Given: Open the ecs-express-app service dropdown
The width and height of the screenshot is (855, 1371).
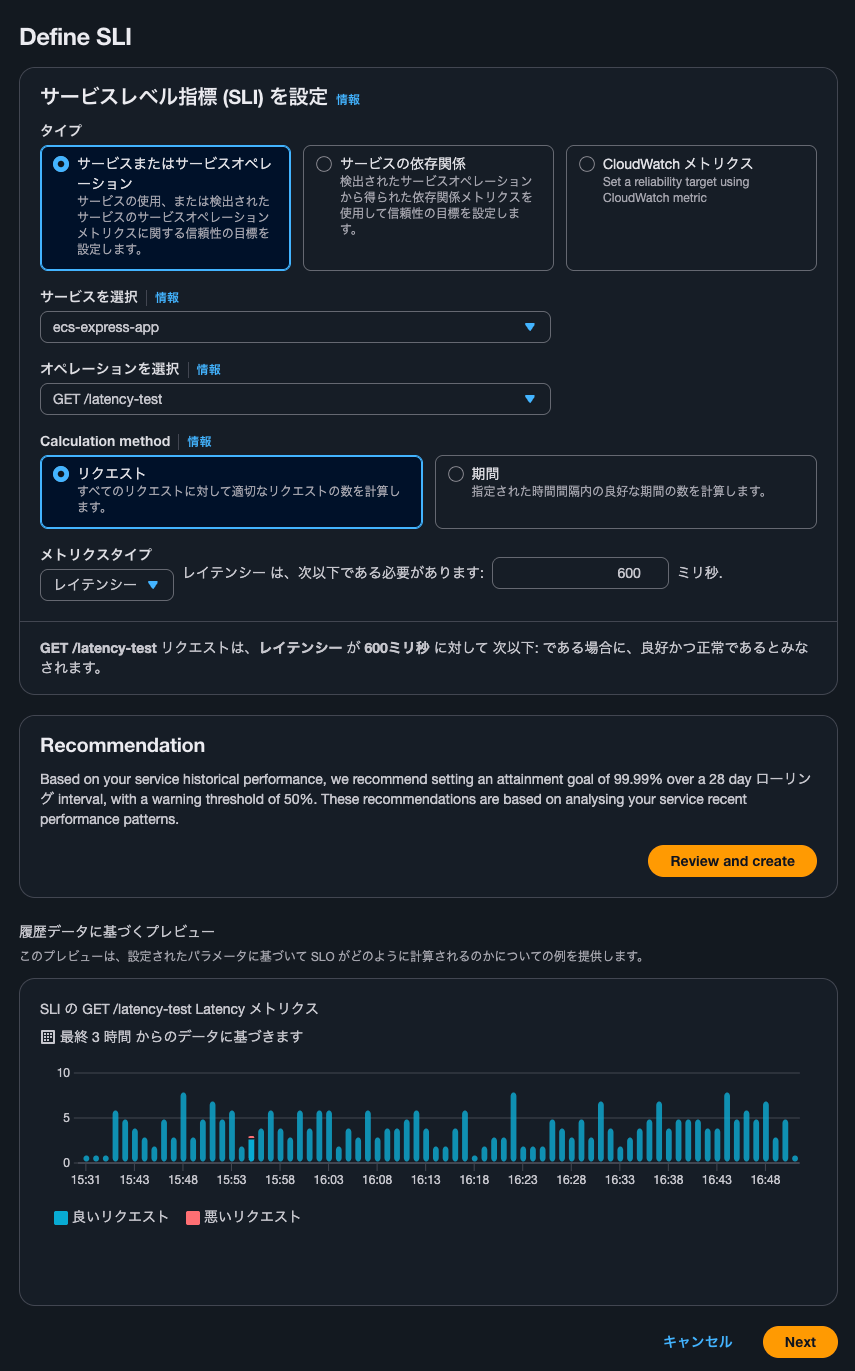Looking at the screenshot, I should click(295, 327).
